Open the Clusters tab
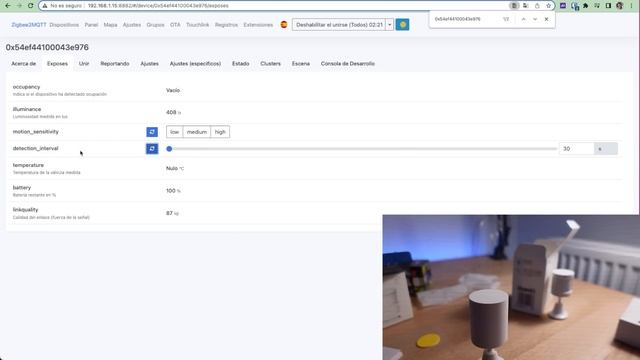 pyautogui.click(x=271, y=64)
